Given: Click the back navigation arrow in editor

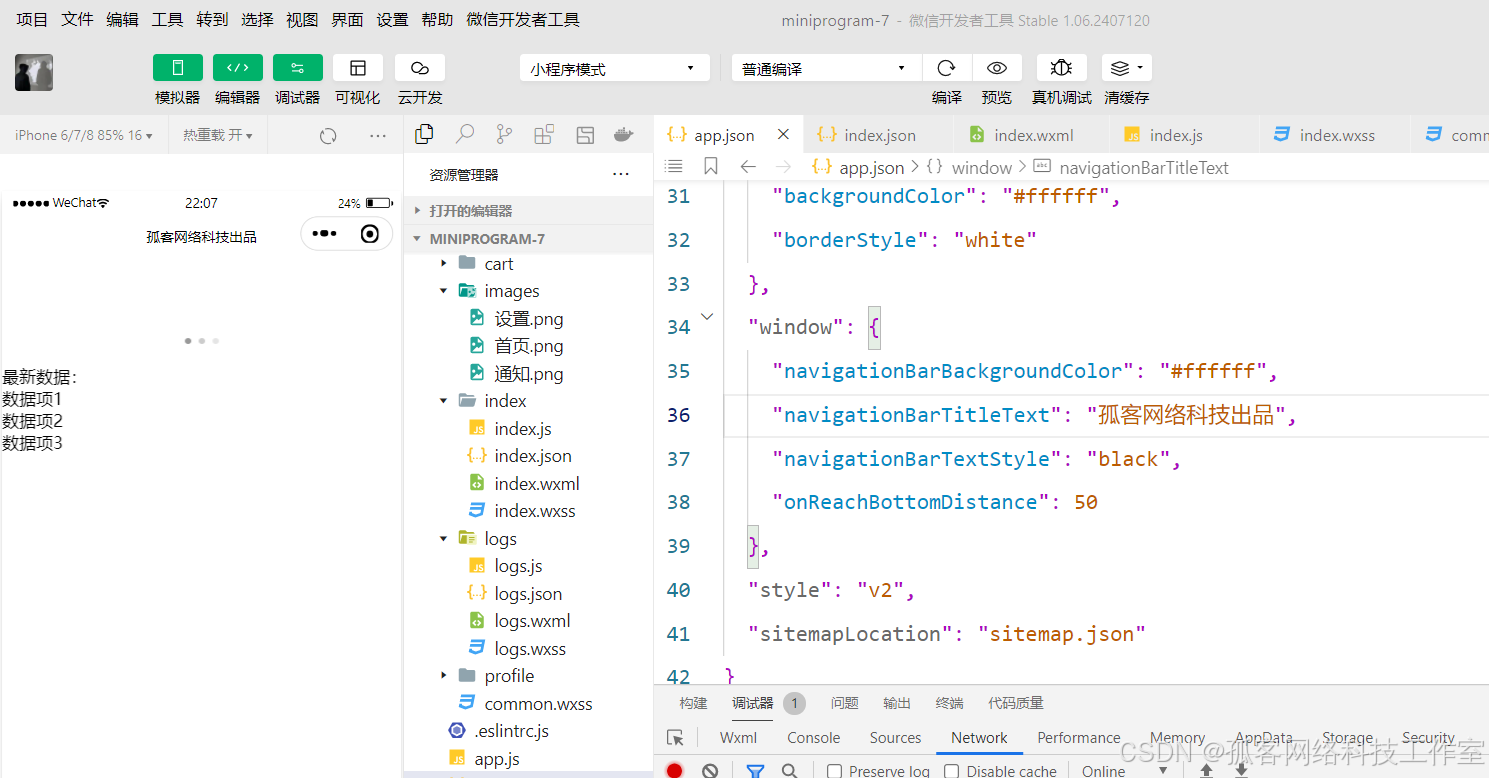Looking at the screenshot, I should 748,167.
